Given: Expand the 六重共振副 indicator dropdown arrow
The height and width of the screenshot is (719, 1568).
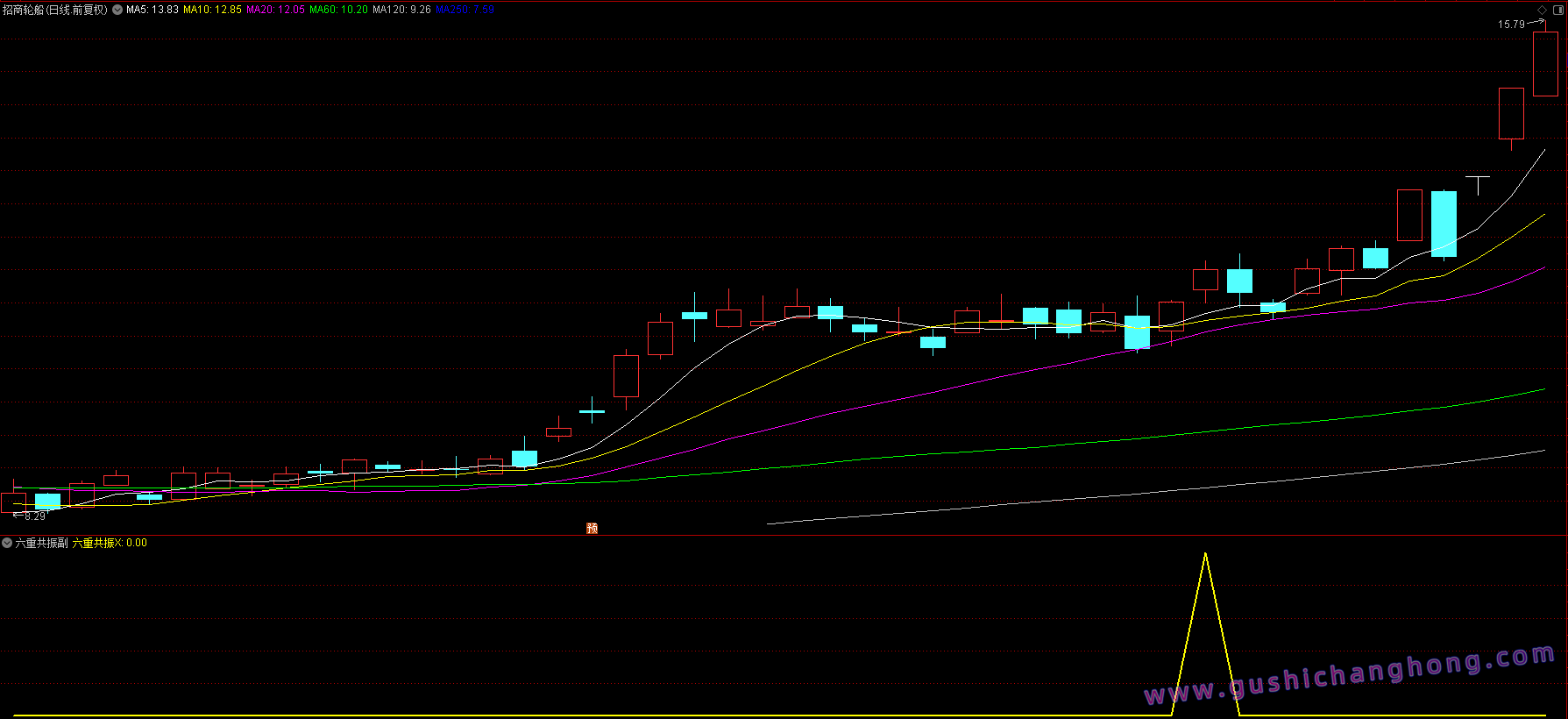Looking at the screenshot, I should (x=7, y=543).
